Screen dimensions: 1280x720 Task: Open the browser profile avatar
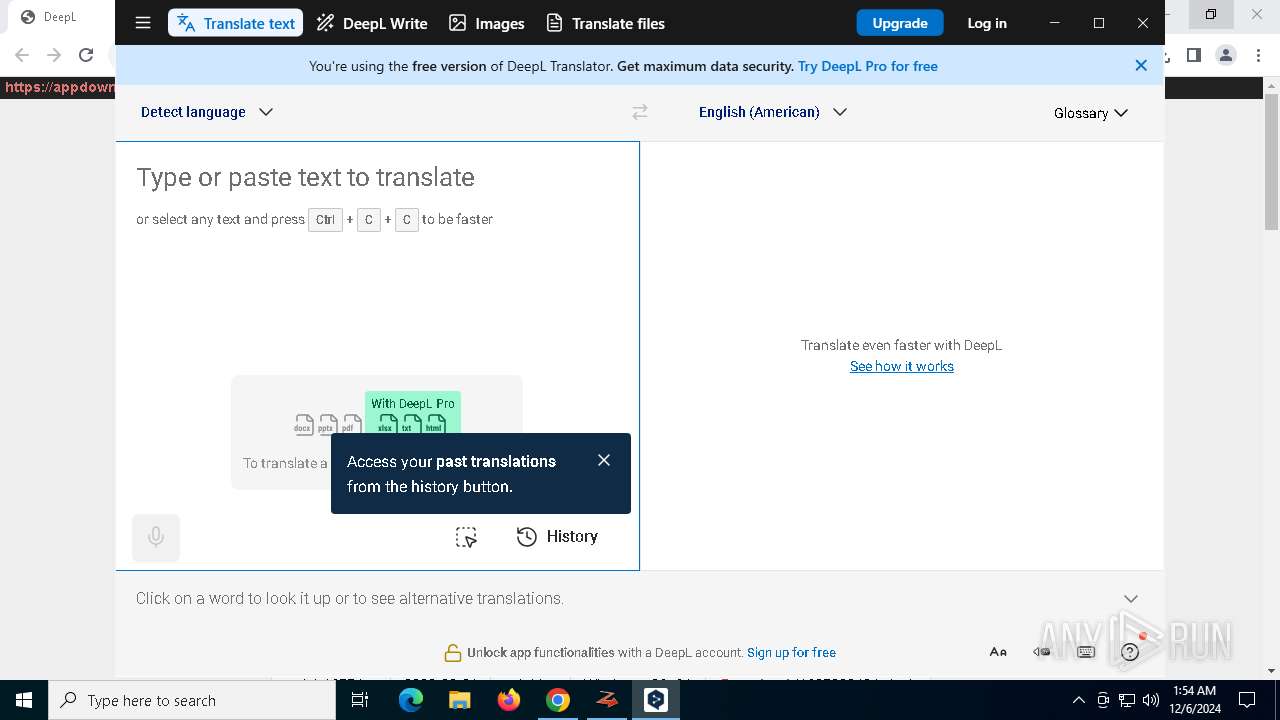1226,55
